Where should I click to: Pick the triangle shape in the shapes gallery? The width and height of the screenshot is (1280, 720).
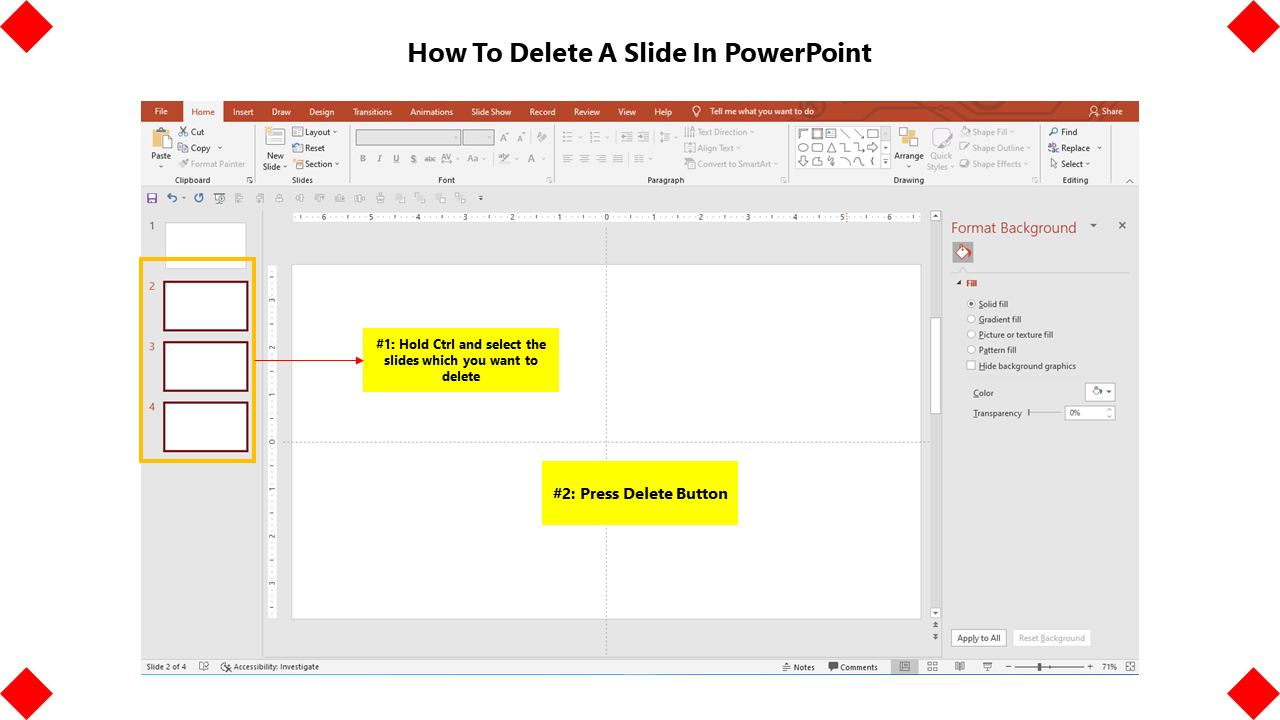[x=831, y=147]
